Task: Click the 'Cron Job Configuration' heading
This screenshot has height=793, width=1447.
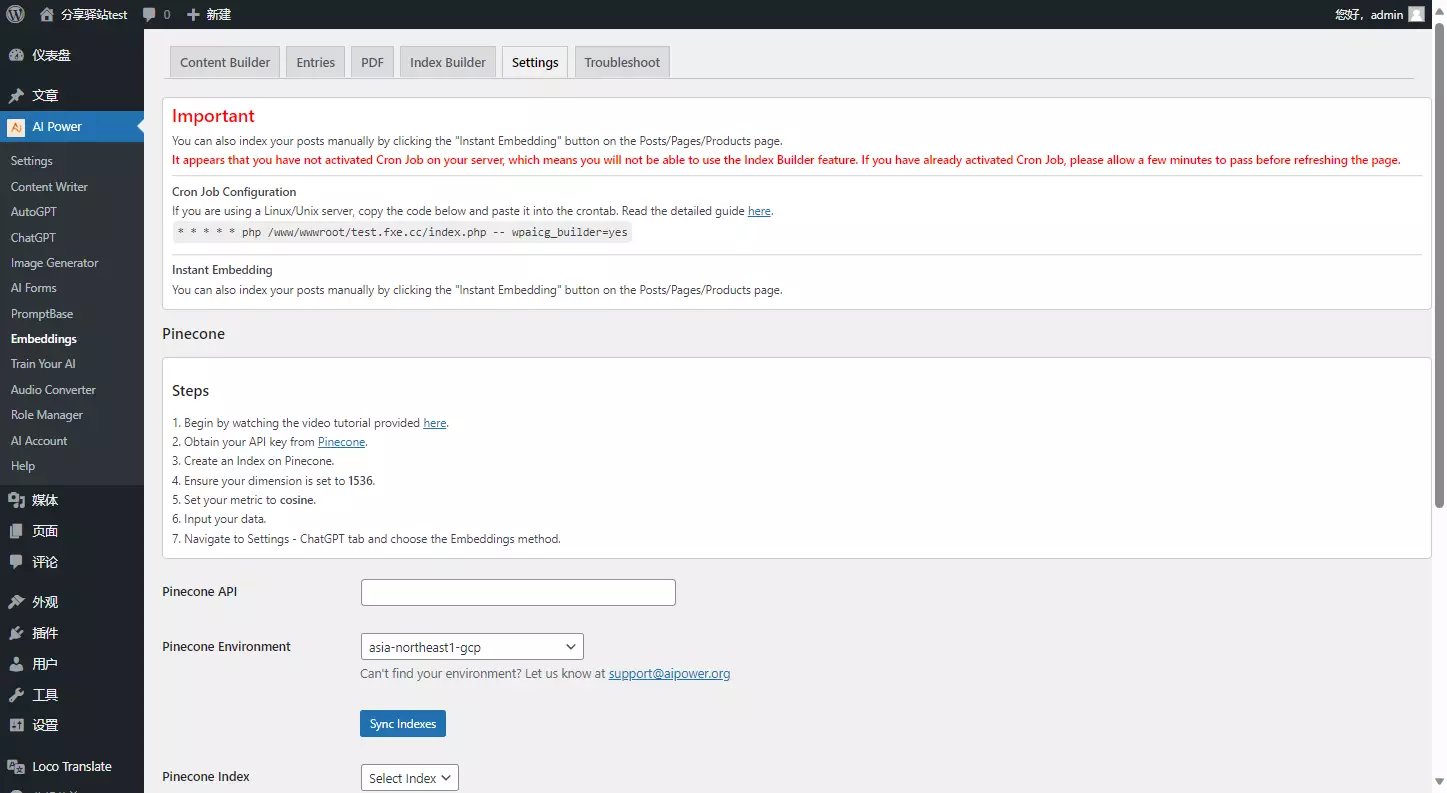Action: (234, 192)
